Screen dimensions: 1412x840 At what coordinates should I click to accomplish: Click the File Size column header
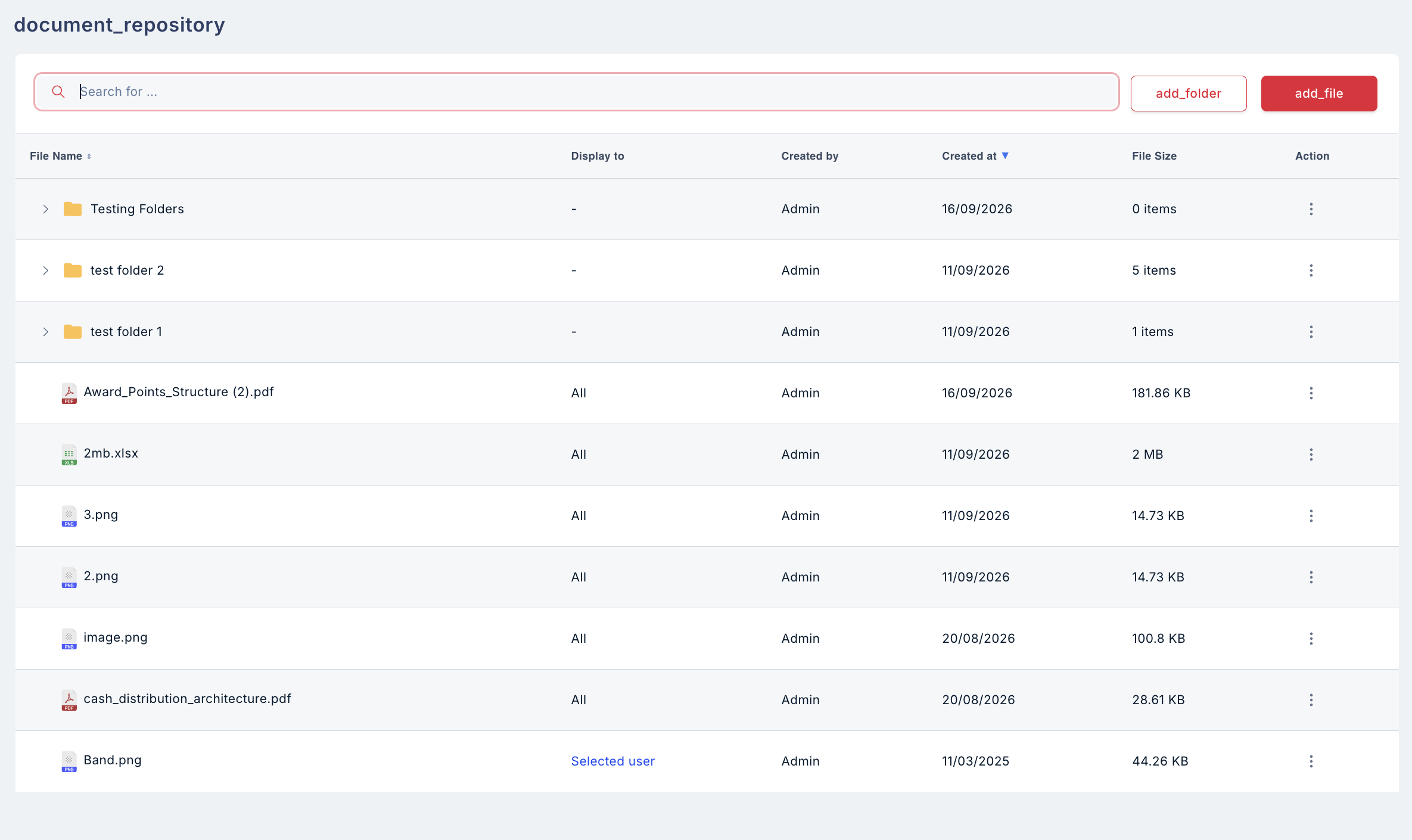click(x=1154, y=156)
